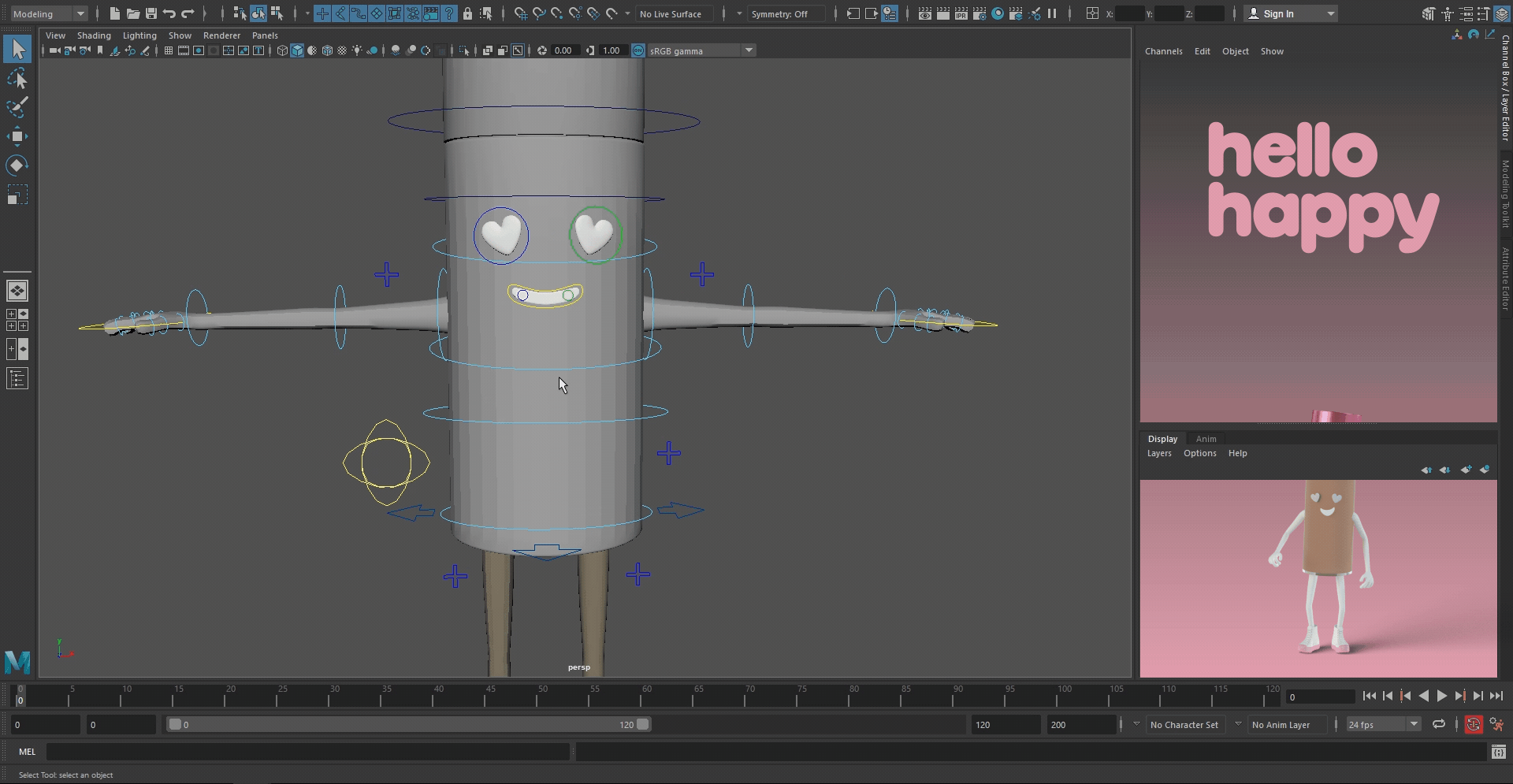Screen dimensions: 1513x784
Task: Choose the Rotate tool in toolbox
Action: 17,165
